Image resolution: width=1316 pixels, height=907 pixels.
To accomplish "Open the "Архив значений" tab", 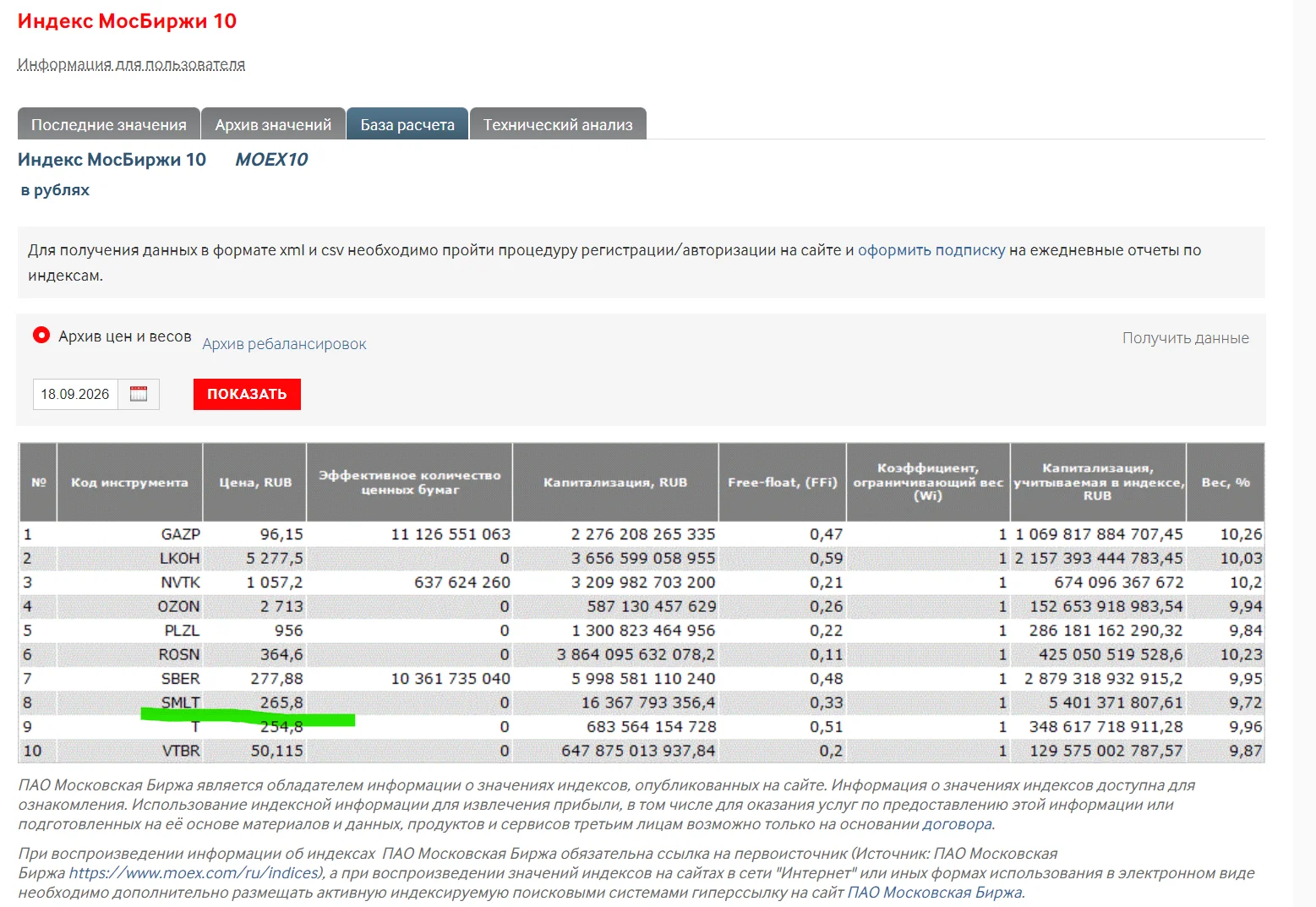I will 273,124.
